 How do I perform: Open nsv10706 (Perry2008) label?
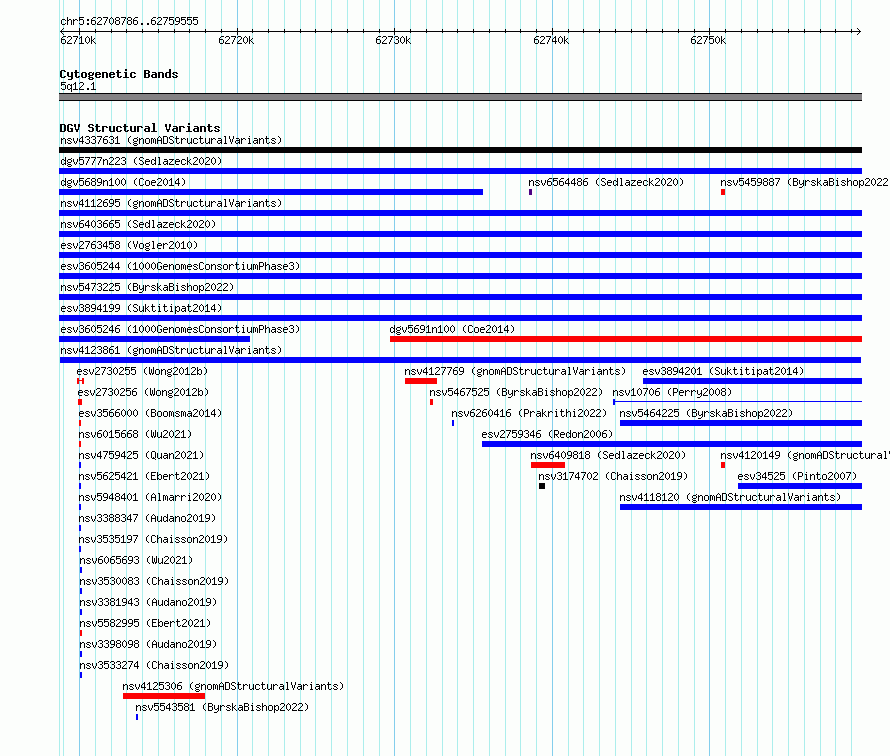pos(672,392)
